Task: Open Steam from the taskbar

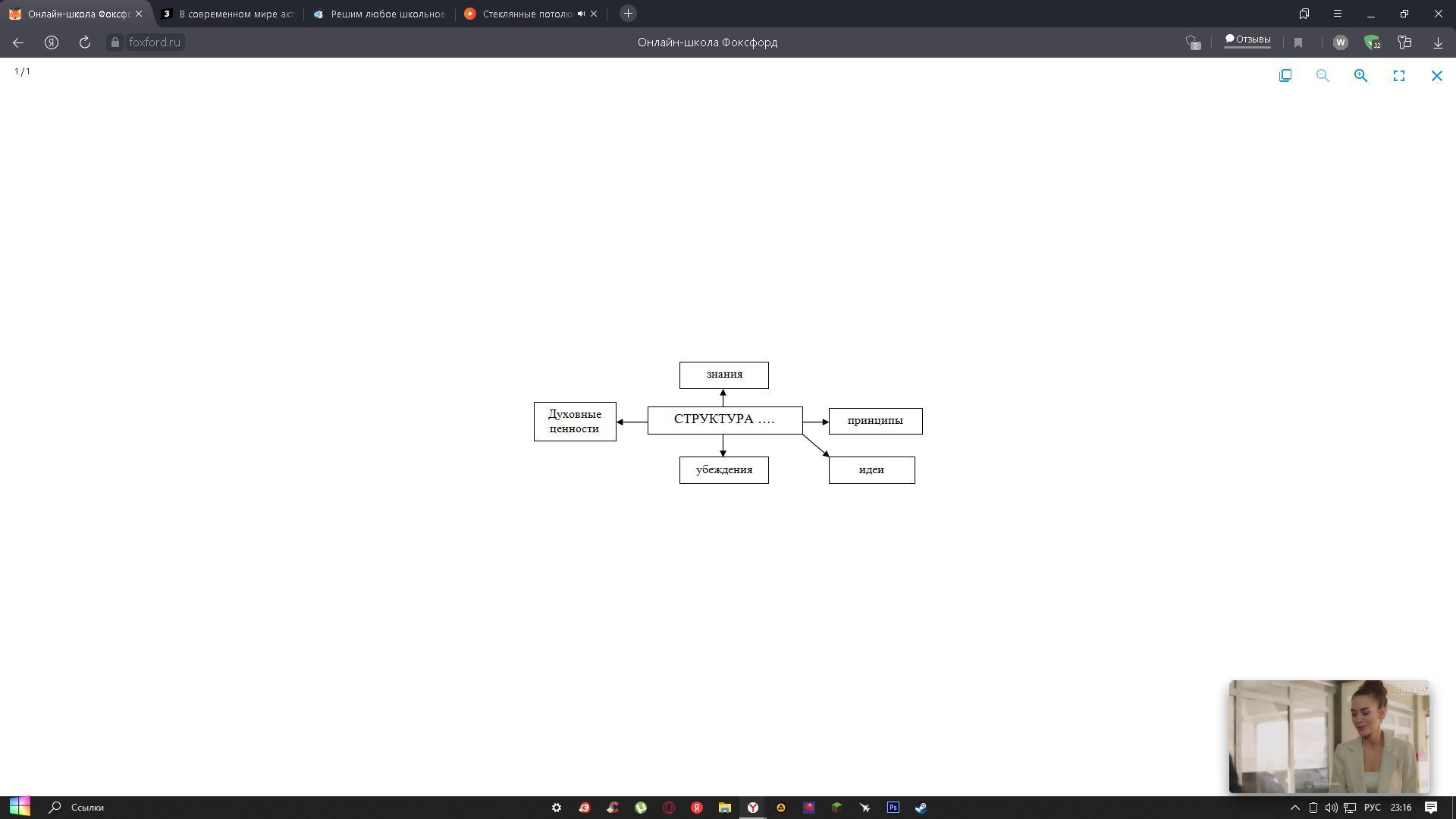Action: click(921, 808)
